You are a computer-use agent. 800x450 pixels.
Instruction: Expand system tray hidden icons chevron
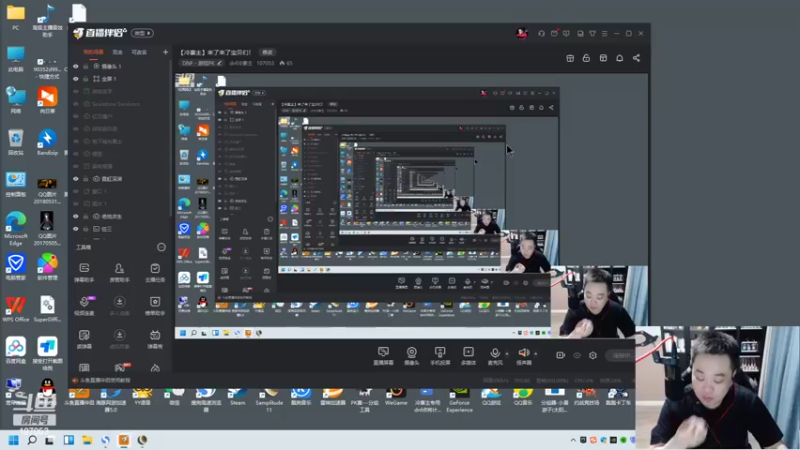click(573, 440)
